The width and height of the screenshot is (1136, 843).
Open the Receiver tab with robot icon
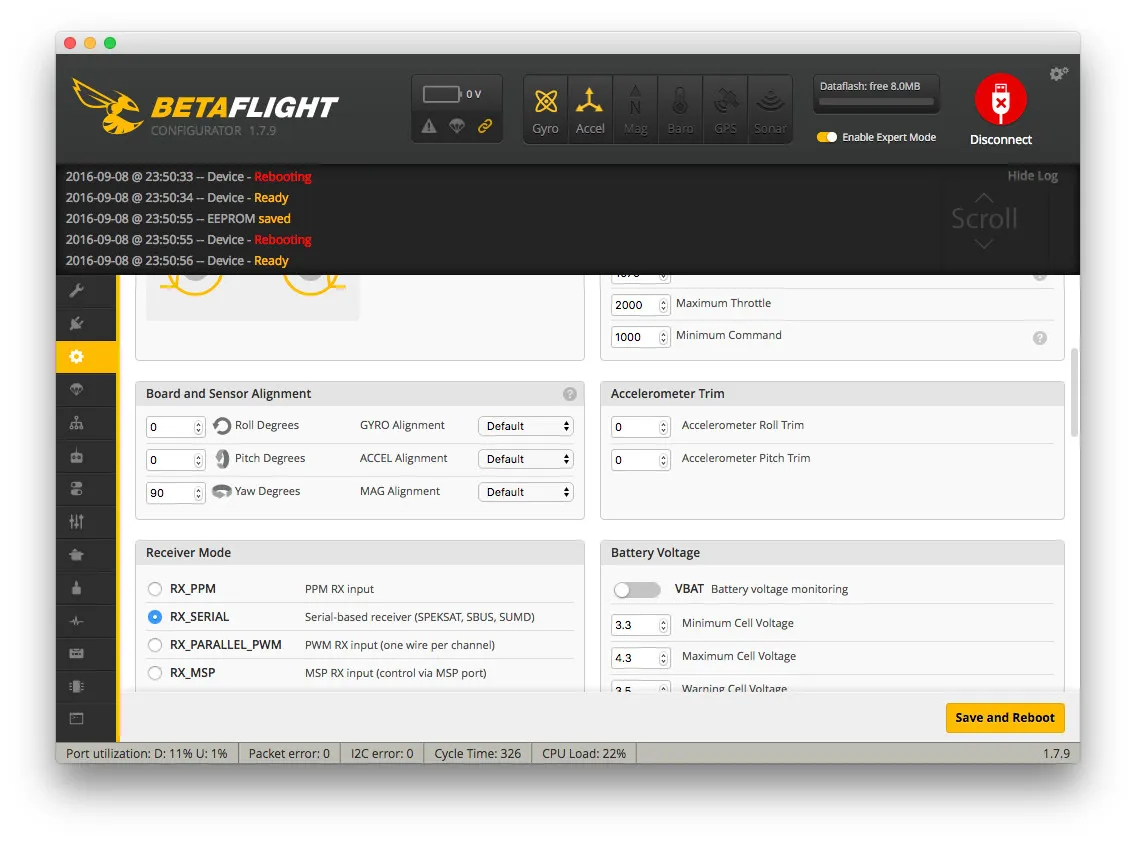point(77,456)
